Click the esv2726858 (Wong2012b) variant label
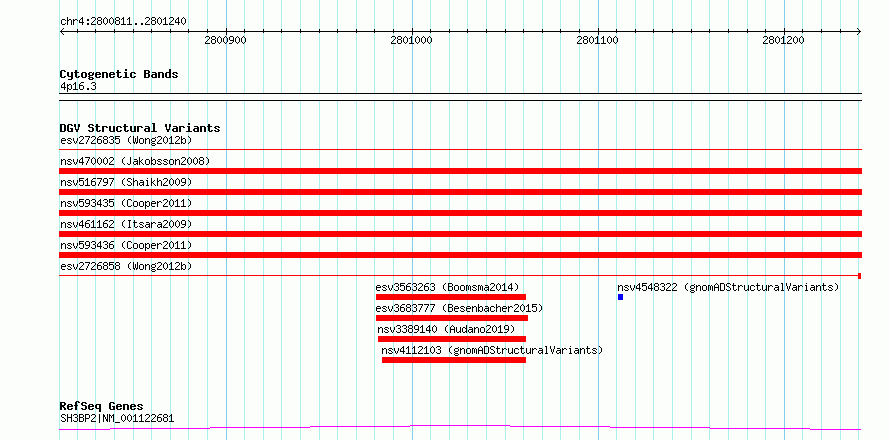This screenshot has width=890, height=440. tap(126, 266)
